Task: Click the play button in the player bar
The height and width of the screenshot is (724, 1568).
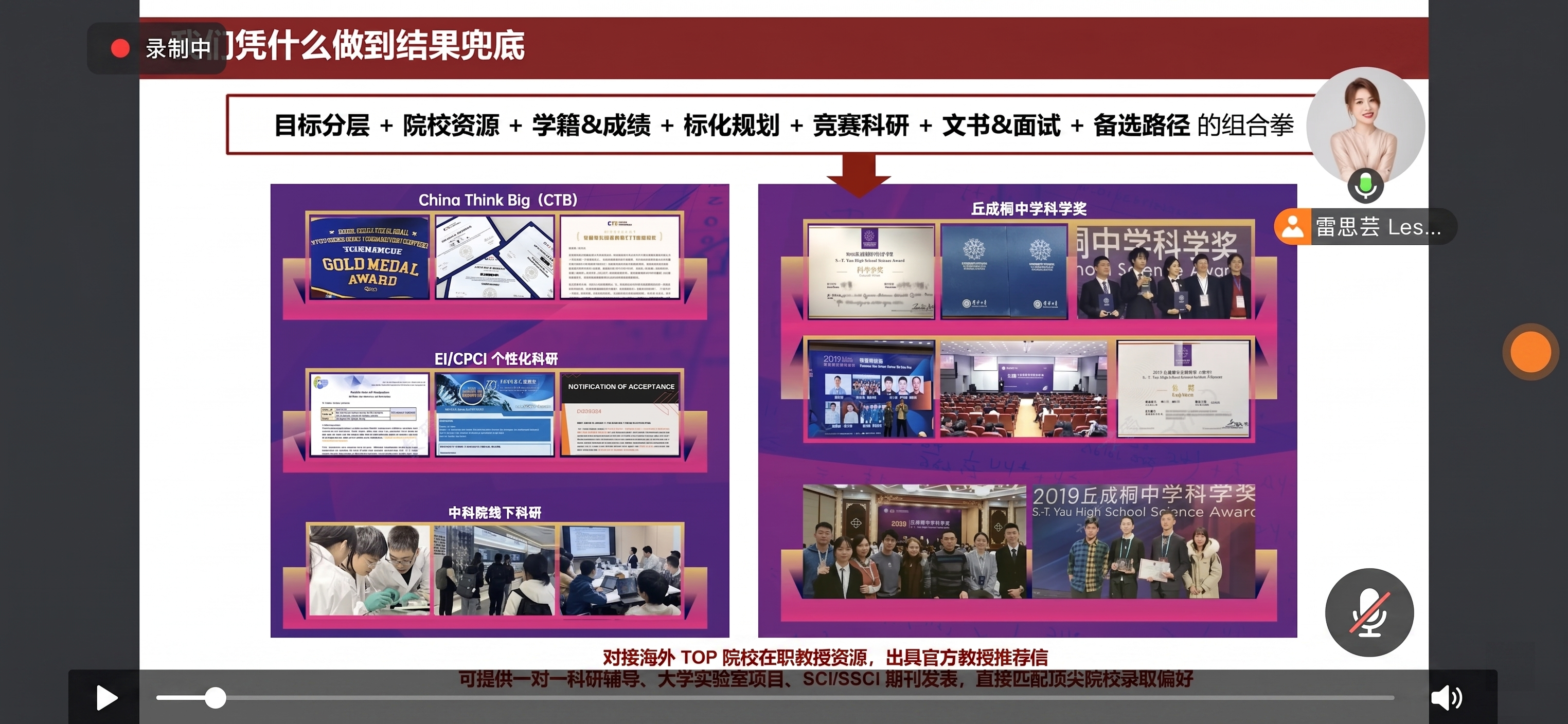Action: [106, 698]
